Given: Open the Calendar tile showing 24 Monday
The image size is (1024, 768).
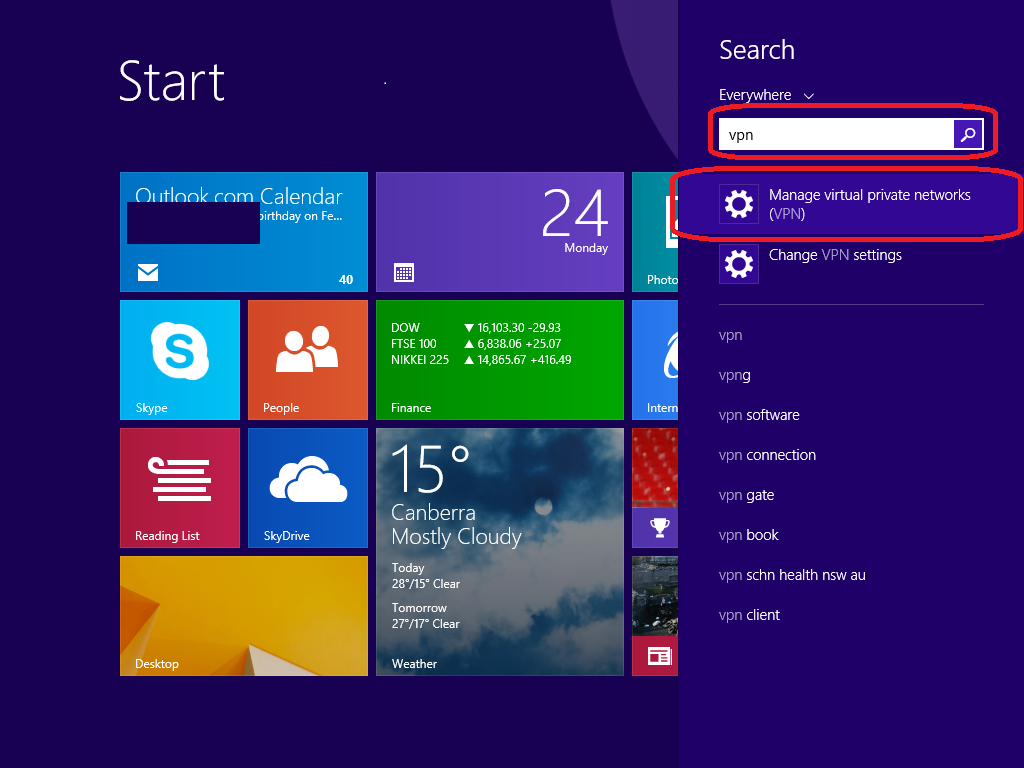Looking at the screenshot, I should pos(500,232).
